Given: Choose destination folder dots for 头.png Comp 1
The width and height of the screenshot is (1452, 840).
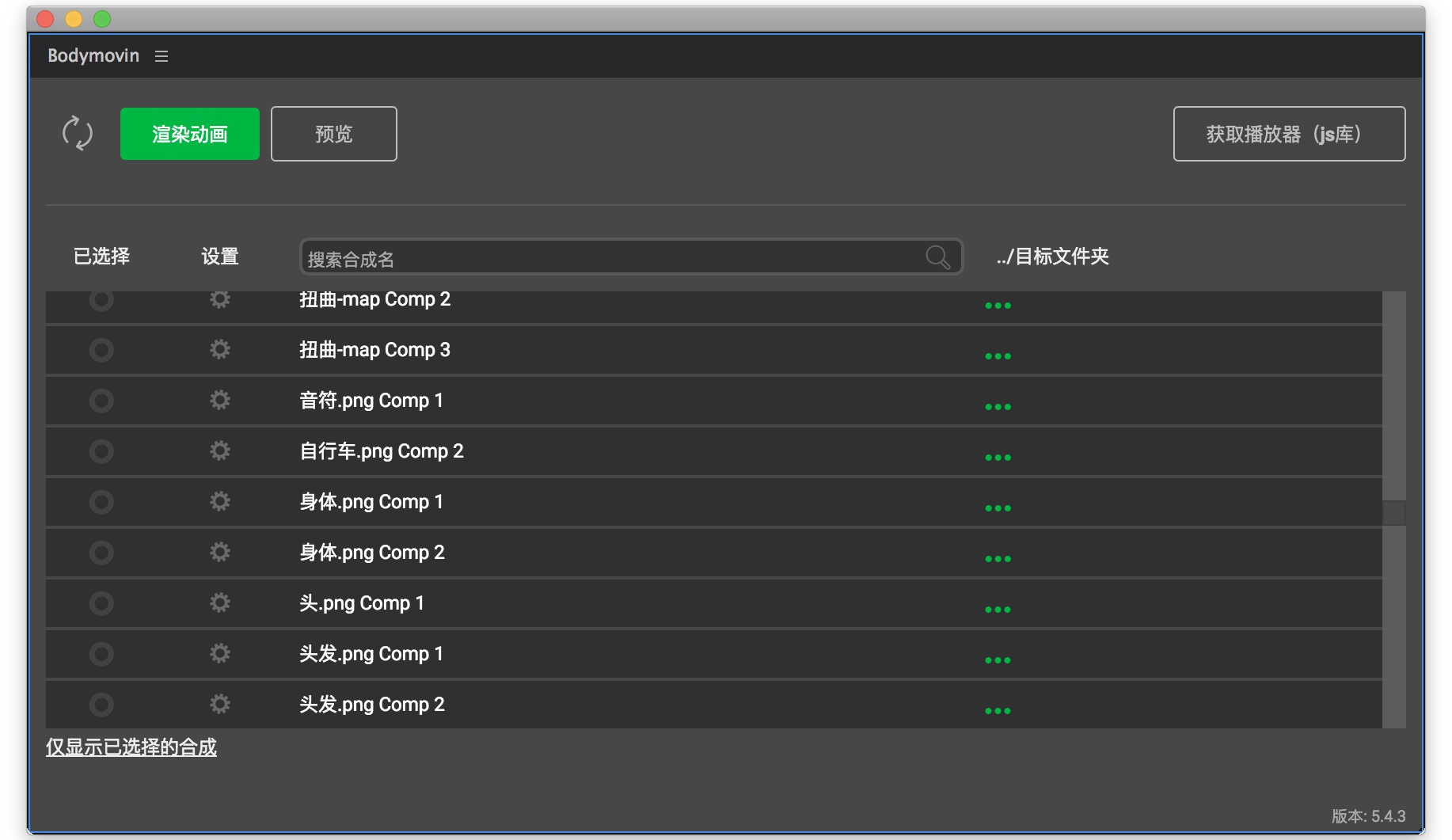Looking at the screenshot, I should tap(998, 610).
